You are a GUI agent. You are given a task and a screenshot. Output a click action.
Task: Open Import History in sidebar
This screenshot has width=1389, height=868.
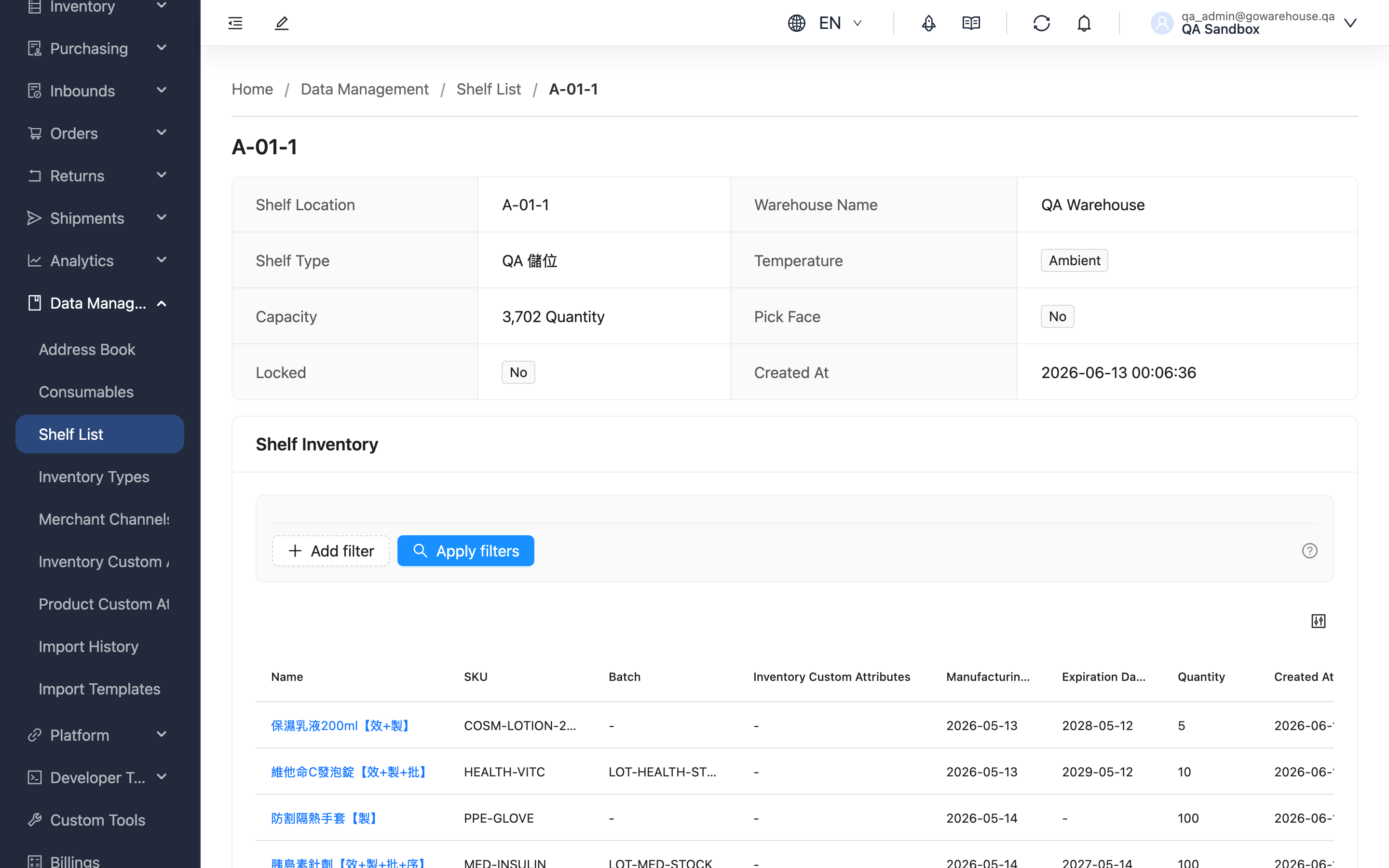click(x=88, y=646)
